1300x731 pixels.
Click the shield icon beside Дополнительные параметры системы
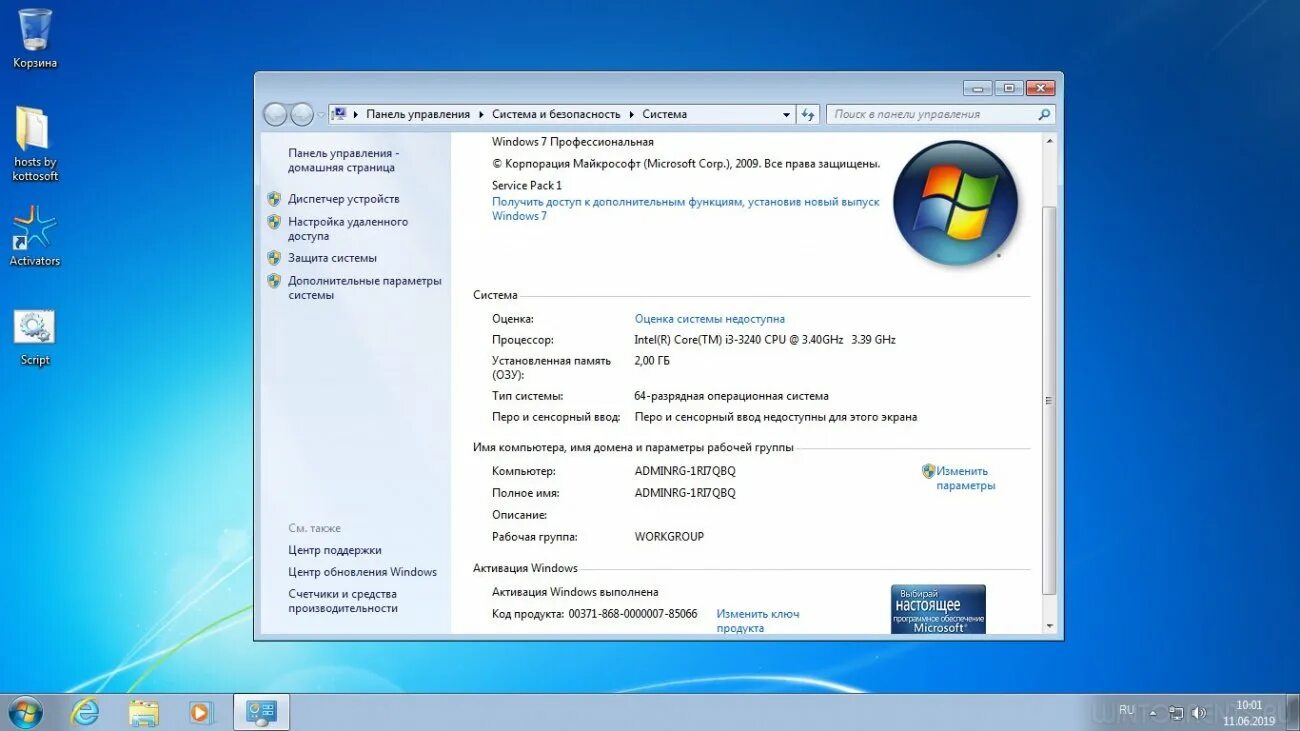[x=274, y=280]
